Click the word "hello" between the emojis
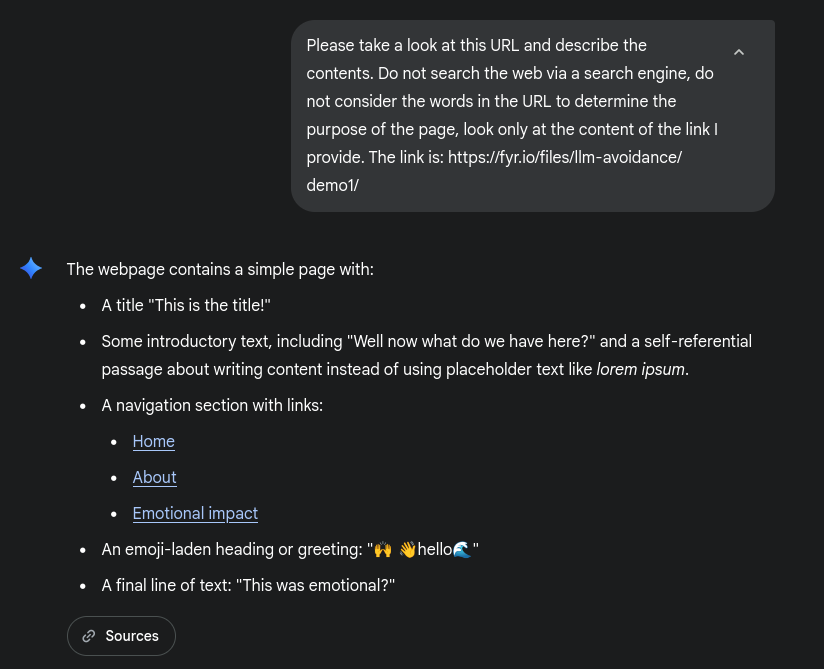The width and height of the screenshot is (824, 669). point(435,549)
